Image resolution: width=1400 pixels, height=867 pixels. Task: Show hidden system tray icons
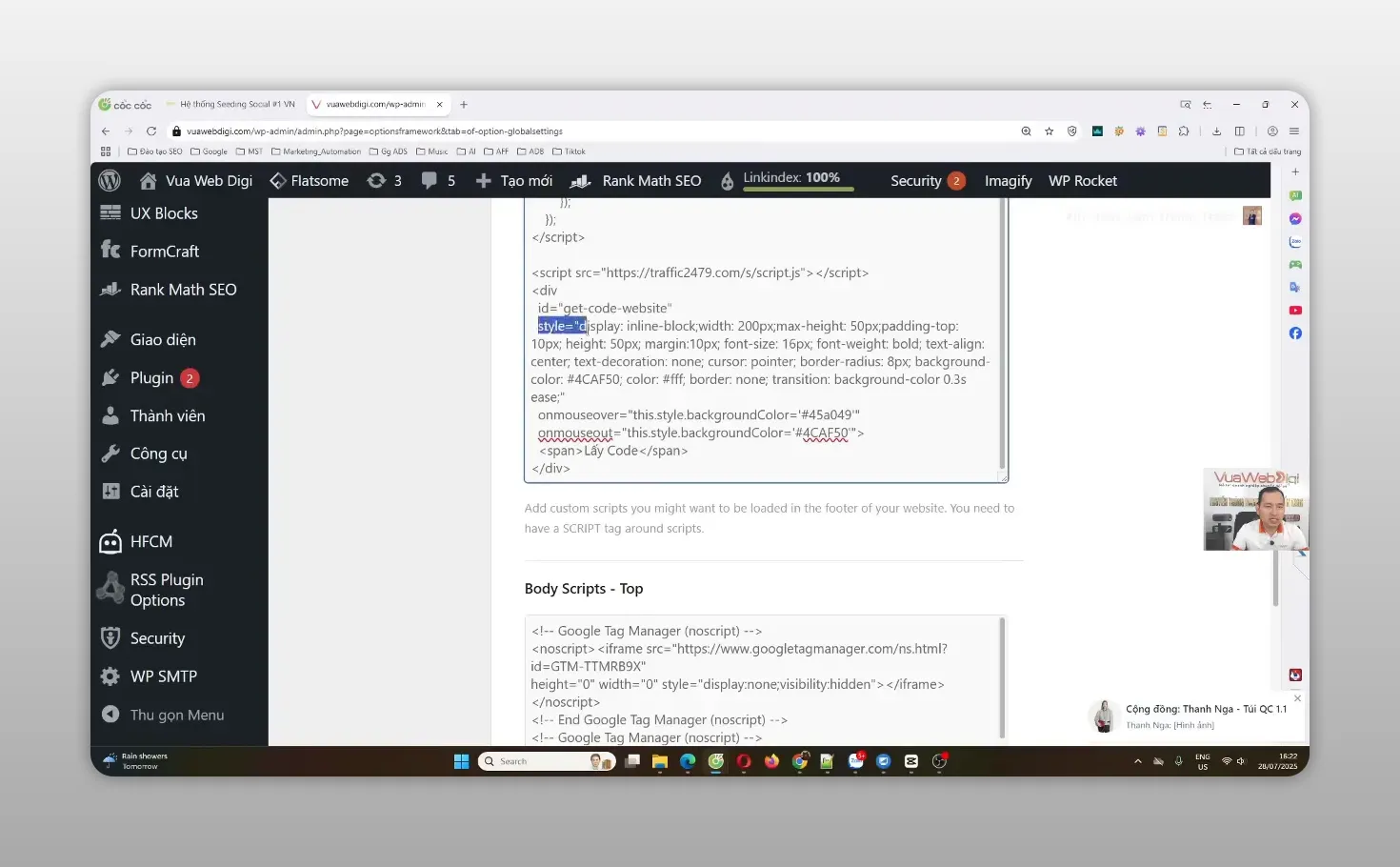point(1137,761)
